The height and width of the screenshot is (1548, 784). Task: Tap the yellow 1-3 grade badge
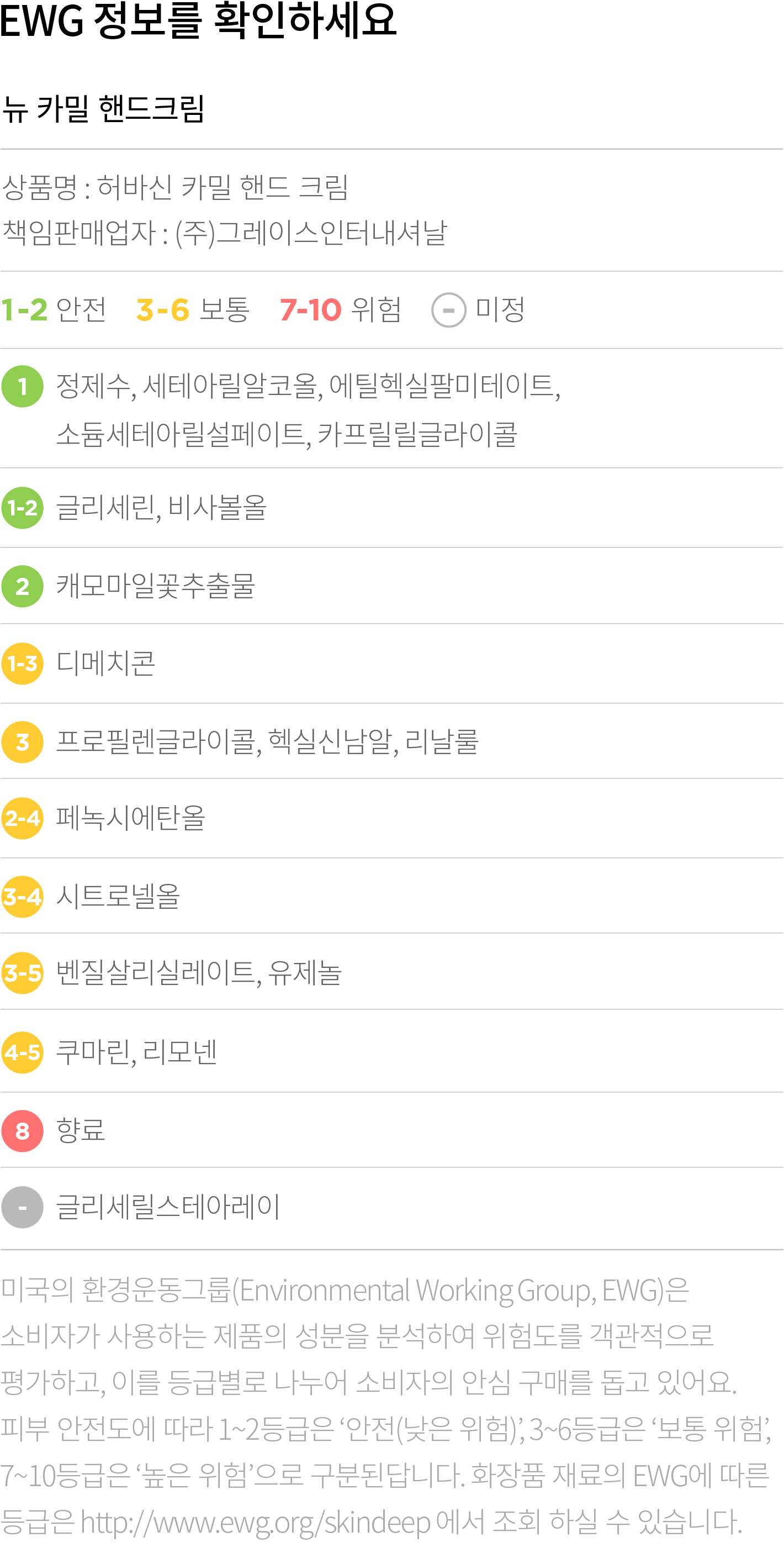coord(22,664)
